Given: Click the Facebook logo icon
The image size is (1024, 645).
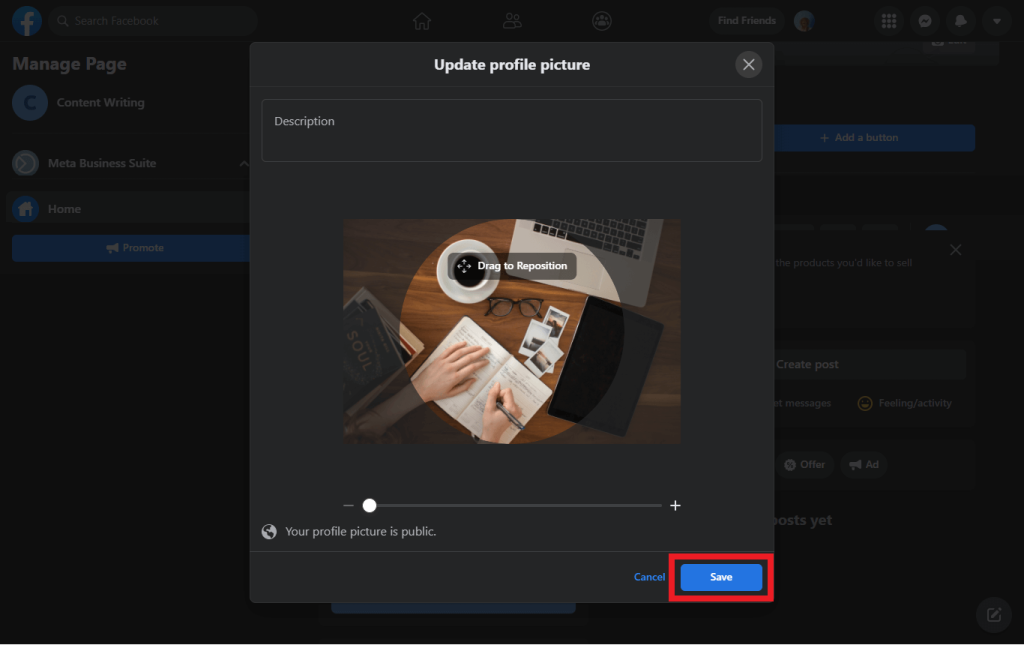Looking at the screenshot, I should 27,21.
